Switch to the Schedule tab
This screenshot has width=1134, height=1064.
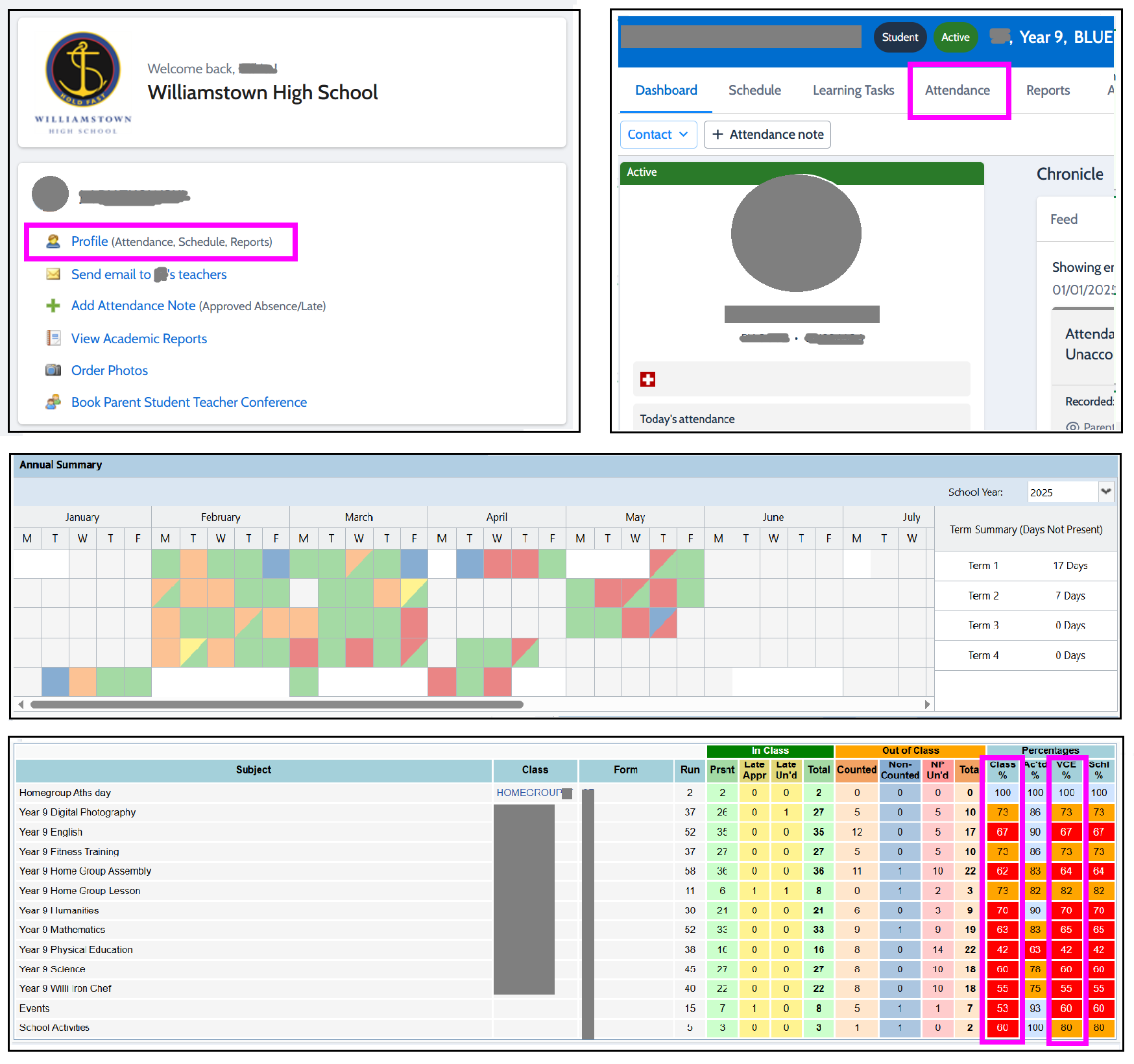click(x=754, y=90)
